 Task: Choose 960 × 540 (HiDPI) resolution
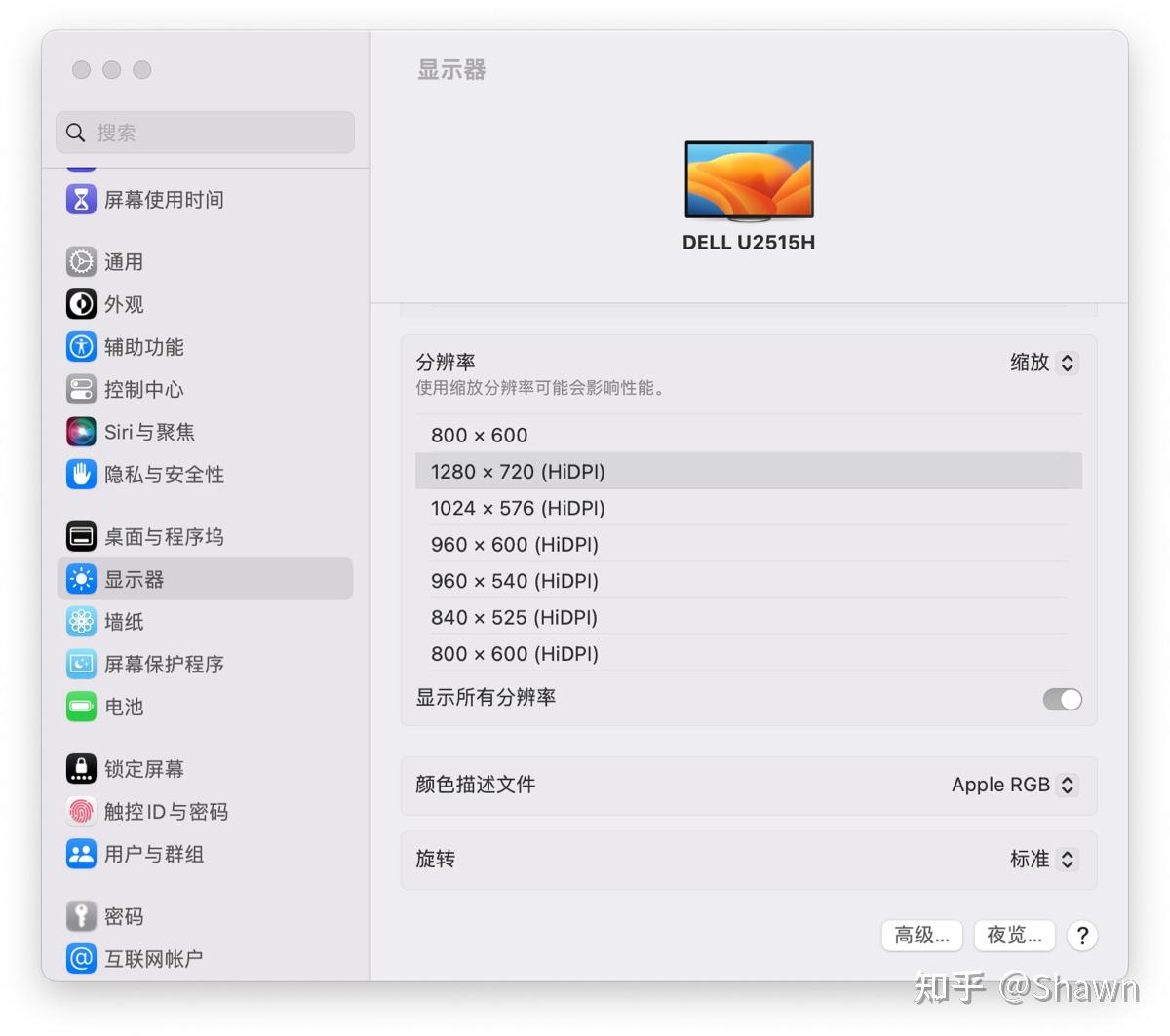click(x=514, y=580)
